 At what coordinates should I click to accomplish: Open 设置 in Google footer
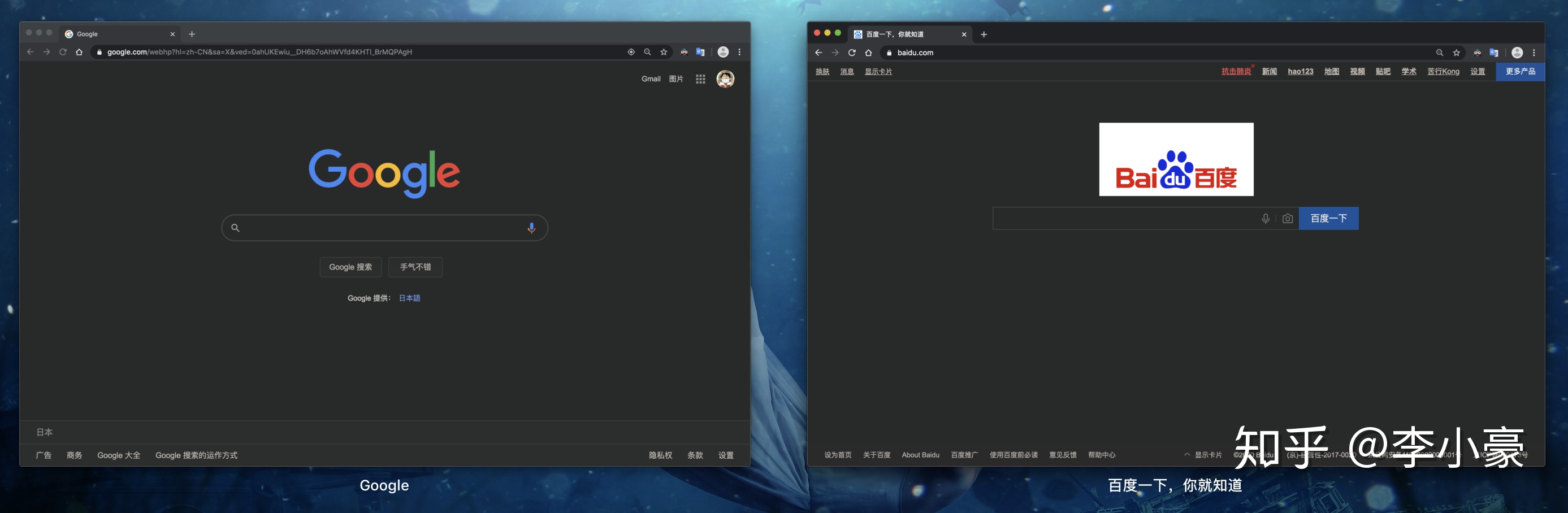tap(726, 455)
